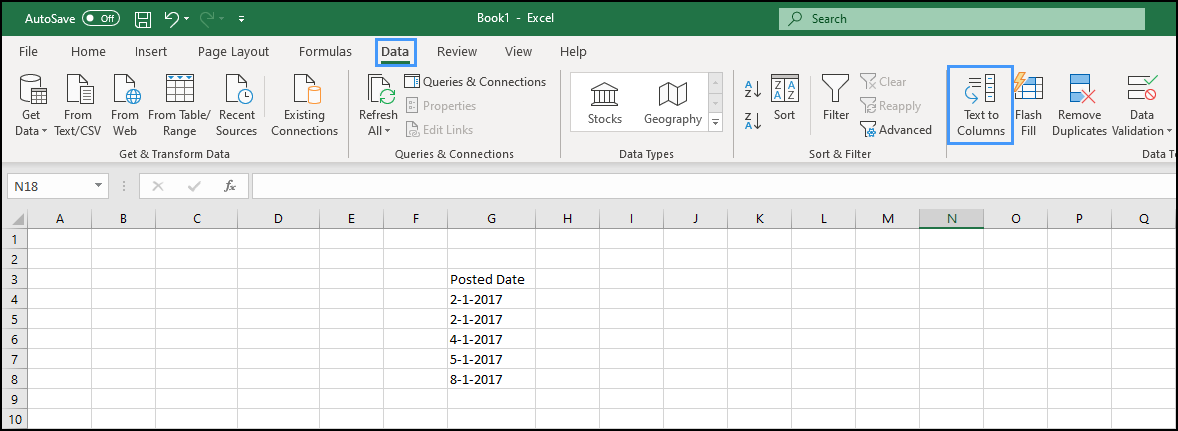Select column N header
The image size is (1178, 431).
click(x=951, y=219)
